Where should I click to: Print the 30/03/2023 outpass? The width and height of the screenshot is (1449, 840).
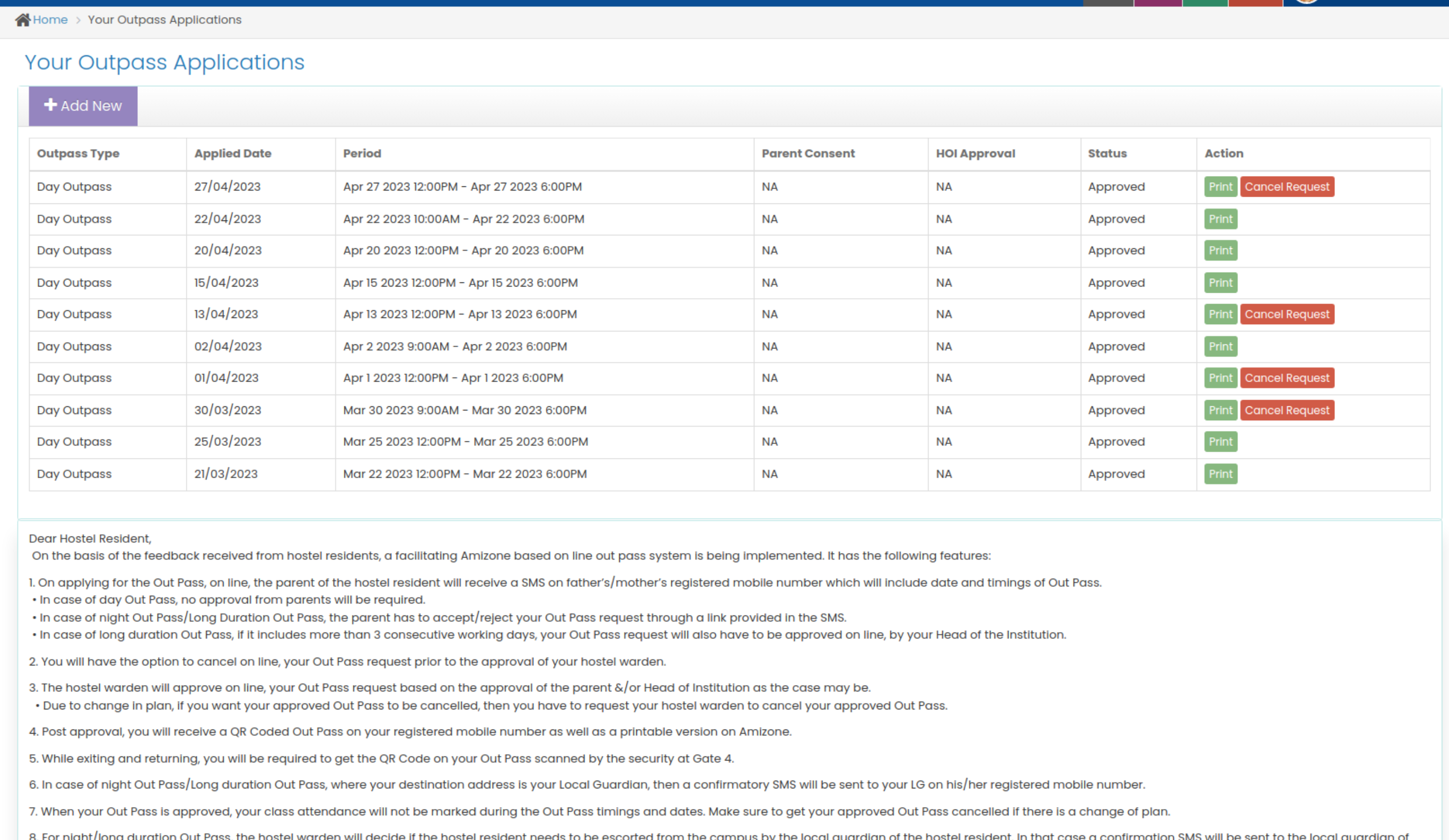pos(1220,410)
